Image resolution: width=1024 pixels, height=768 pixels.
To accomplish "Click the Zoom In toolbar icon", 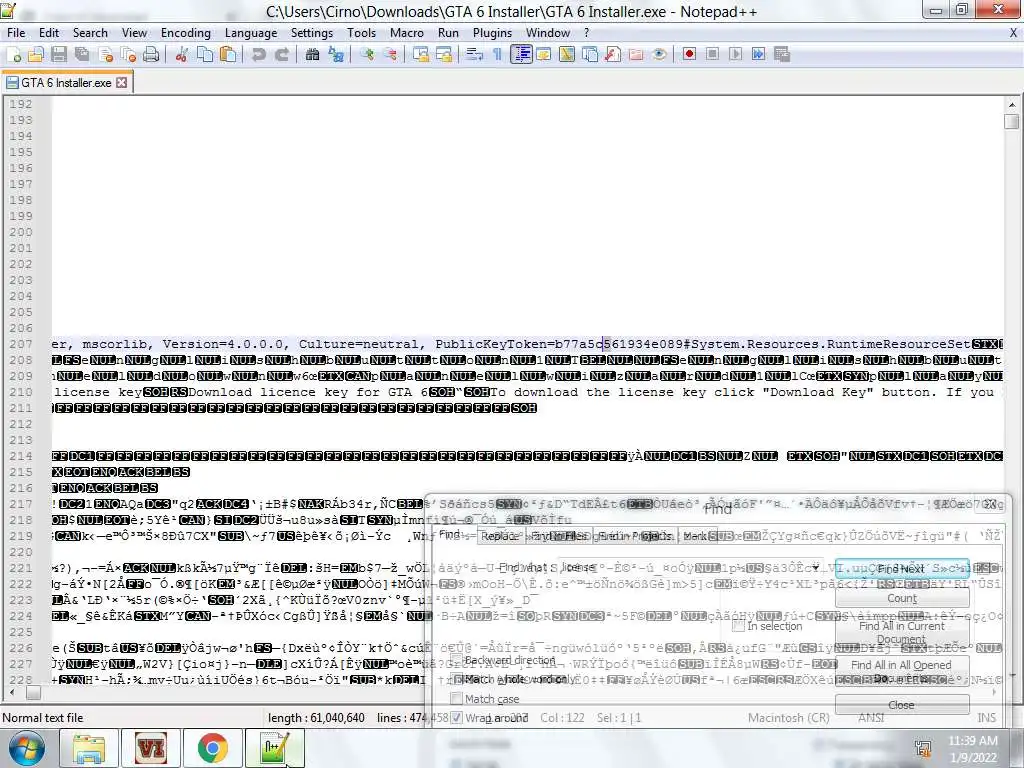I will (x=367, y=55).
